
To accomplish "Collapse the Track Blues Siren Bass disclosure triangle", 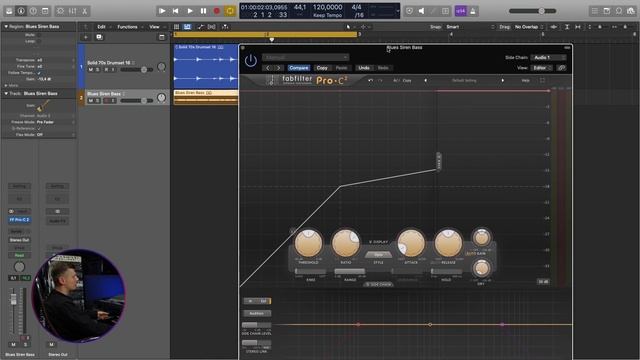I will 6,93.
